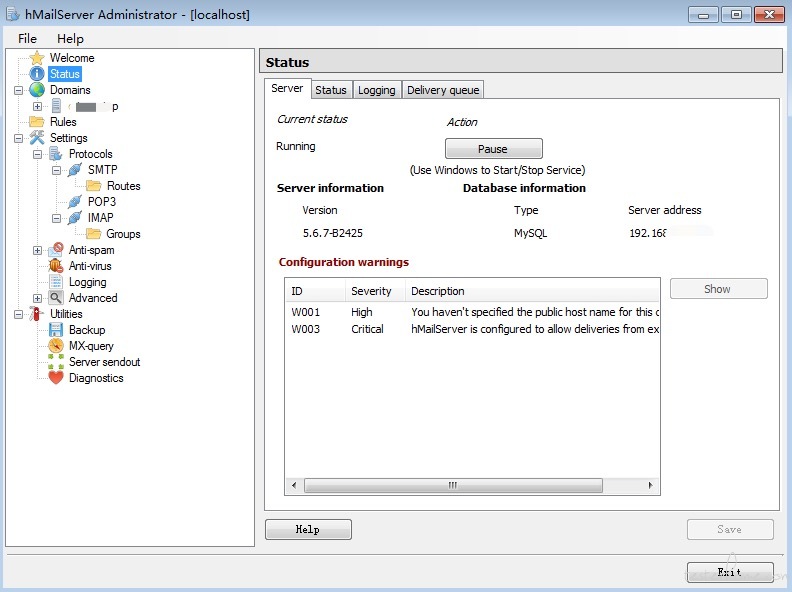Click the Rules folder icon
The width and height of the screenshot is (792, 592).
tap(37, 122)
